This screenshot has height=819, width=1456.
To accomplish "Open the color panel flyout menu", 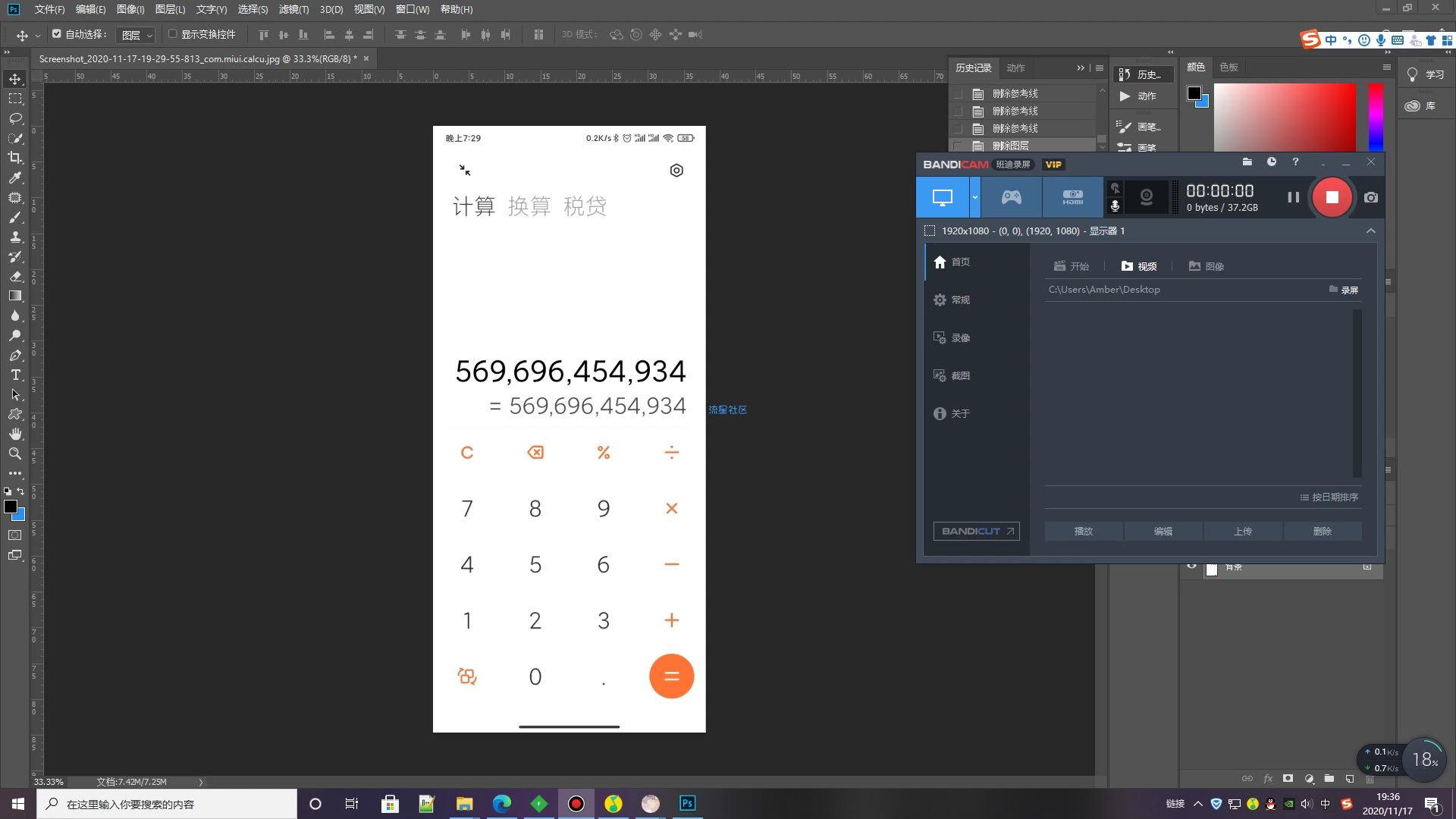I will click(x=1387, y=67).
